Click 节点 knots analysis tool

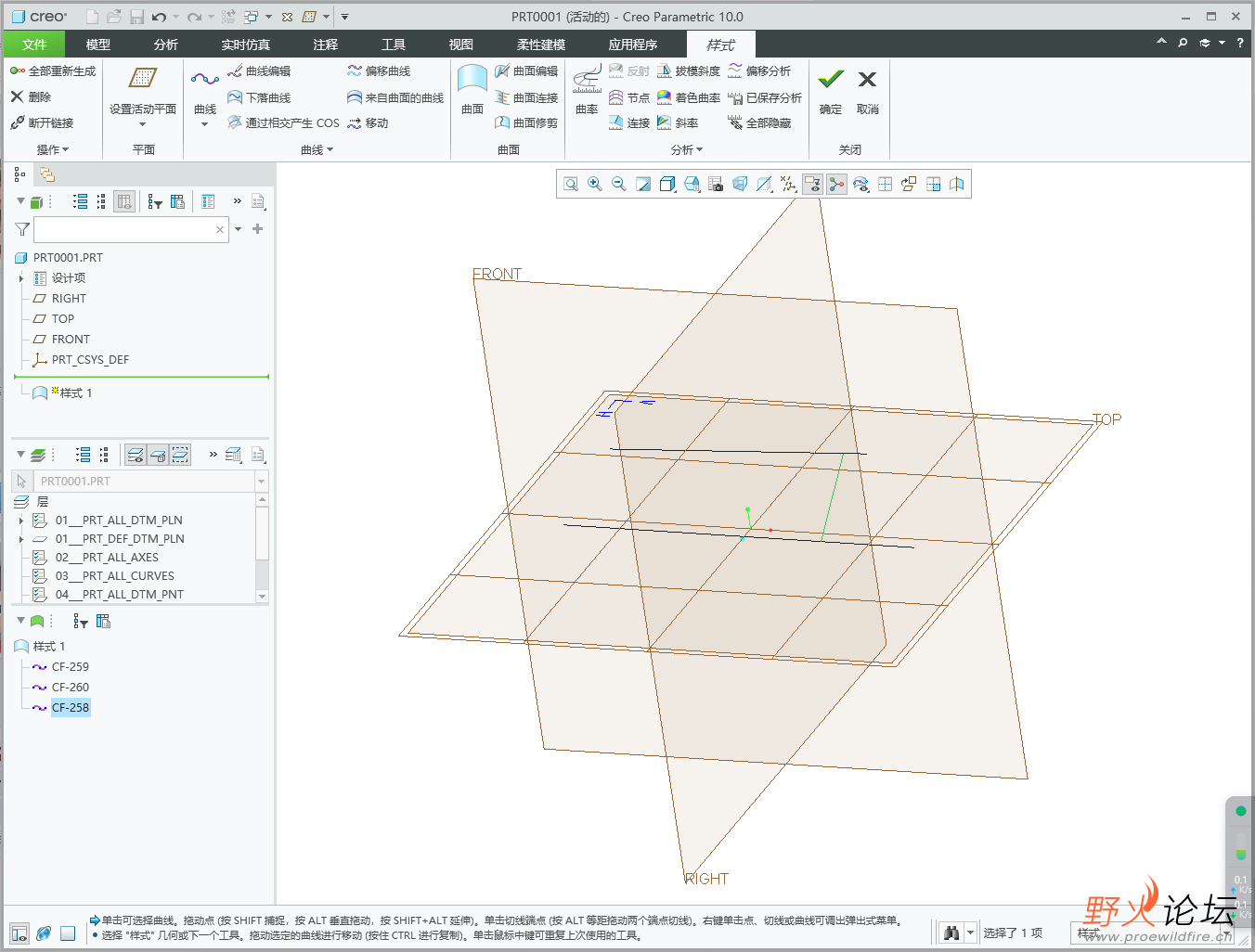[x=629, y=97]
